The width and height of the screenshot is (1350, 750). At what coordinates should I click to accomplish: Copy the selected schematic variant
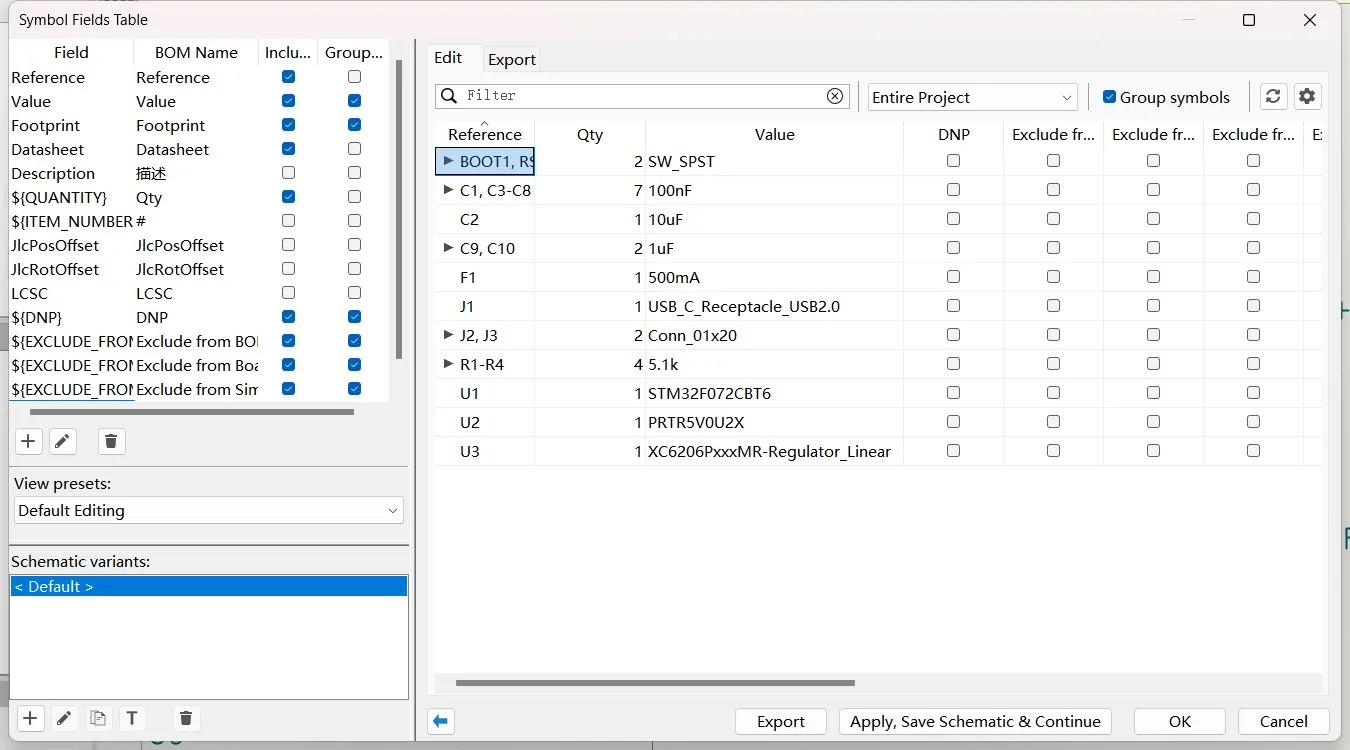pyautogui.click(x=98, y=718)
